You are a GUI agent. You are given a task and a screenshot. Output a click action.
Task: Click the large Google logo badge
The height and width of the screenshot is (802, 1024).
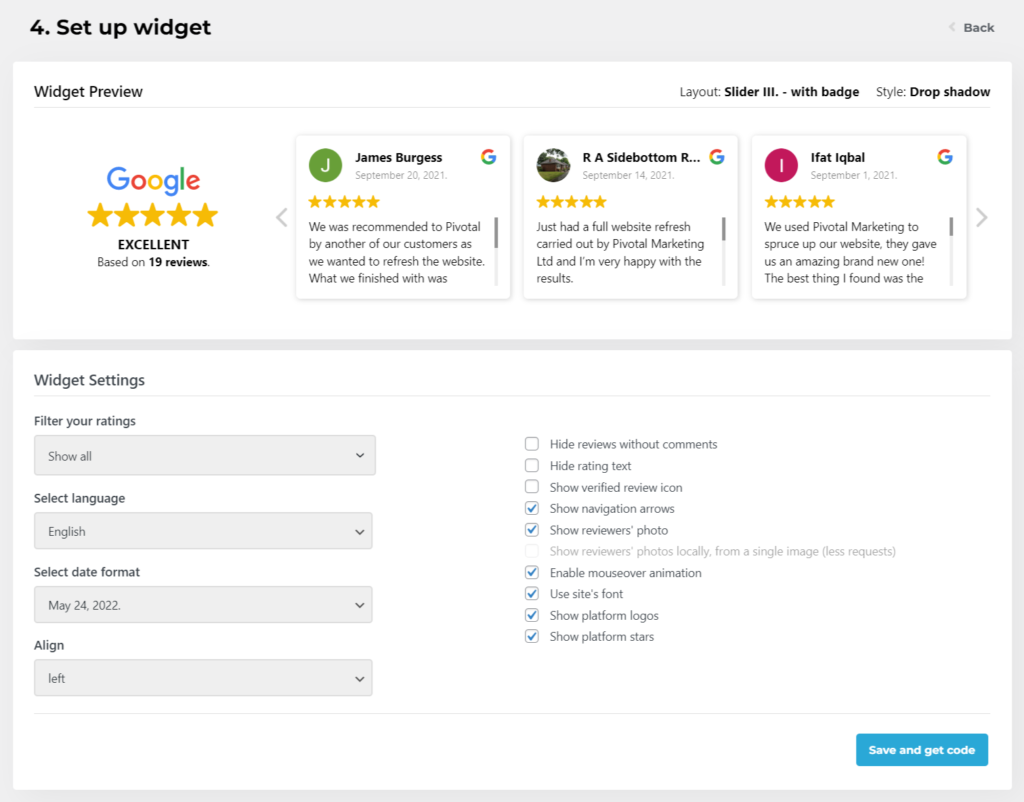(x=153, y=180)
